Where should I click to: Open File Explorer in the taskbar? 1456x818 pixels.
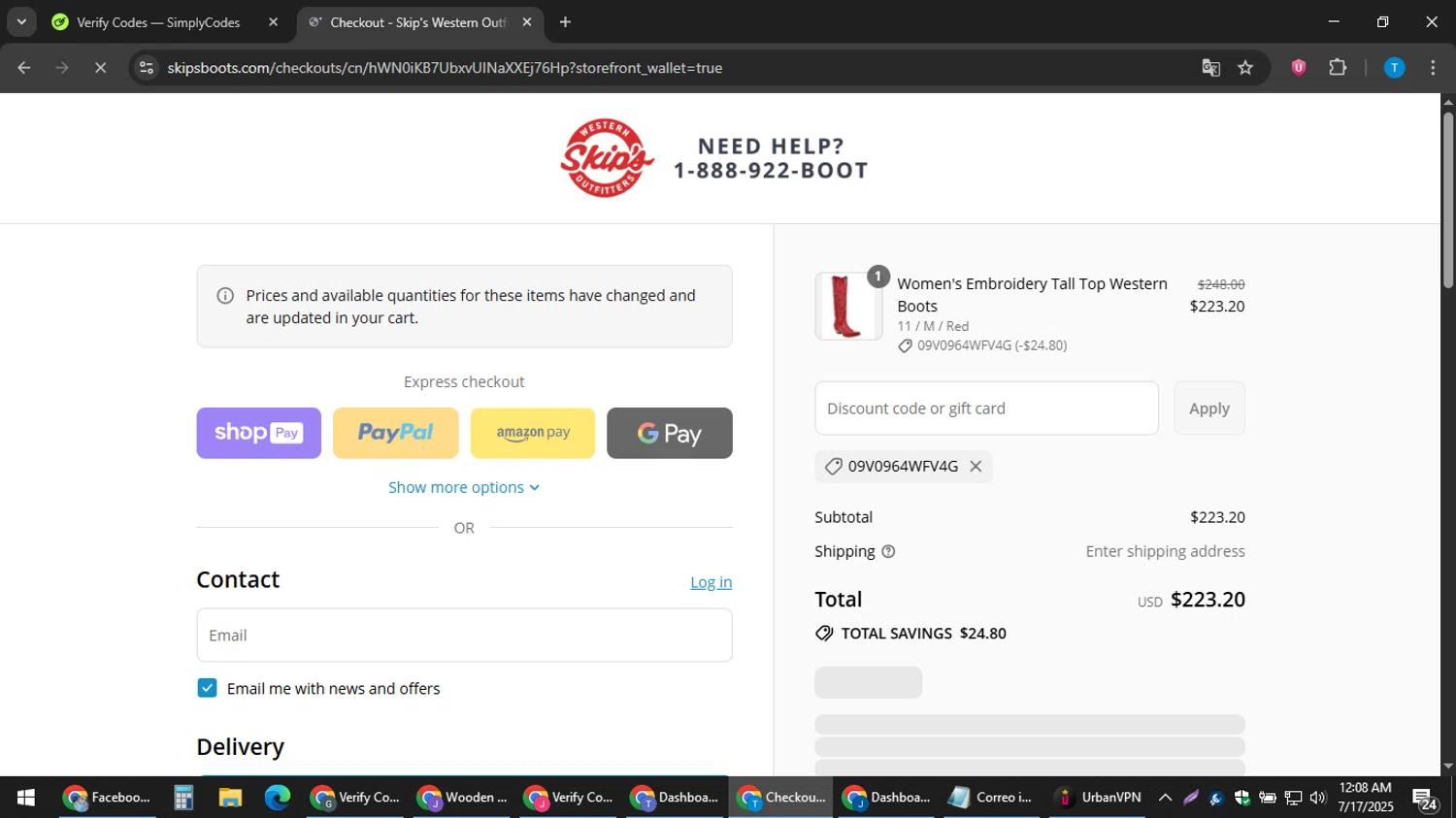click(x=230, y=798)
